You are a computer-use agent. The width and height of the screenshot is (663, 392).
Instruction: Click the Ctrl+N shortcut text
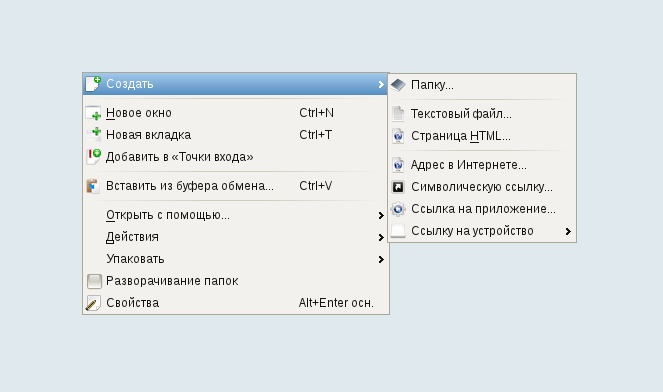pyautogui.click(x=316, y=113)
